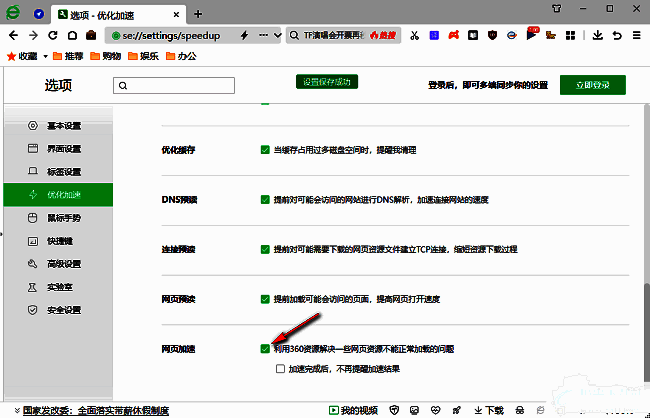Viewport: 650px width, 418px height.
Task: Open the news headline link in status bar
Action: 81,410
